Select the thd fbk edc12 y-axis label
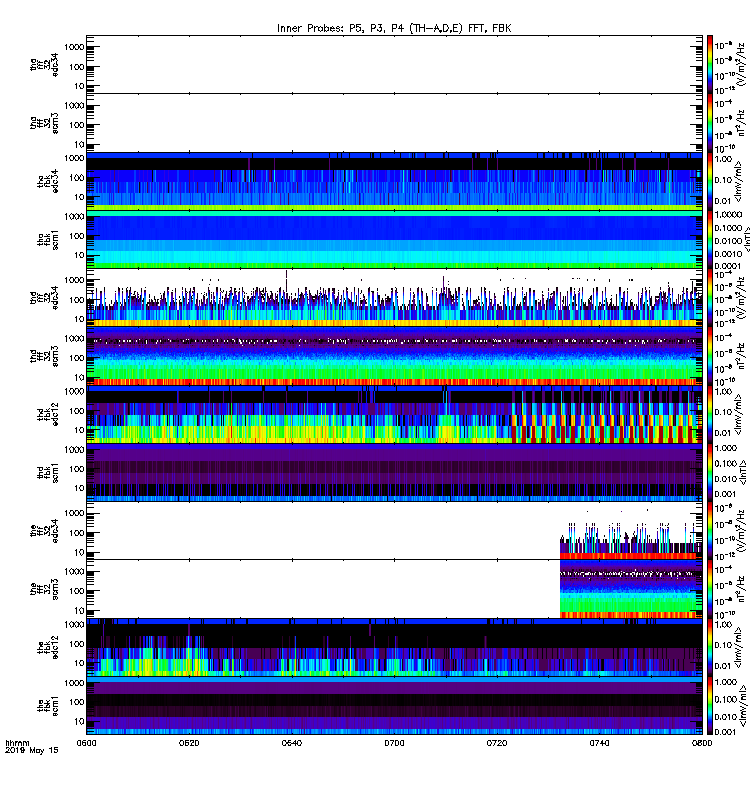The width and height of the screenshot is (750, 800). tap(48, 414)
